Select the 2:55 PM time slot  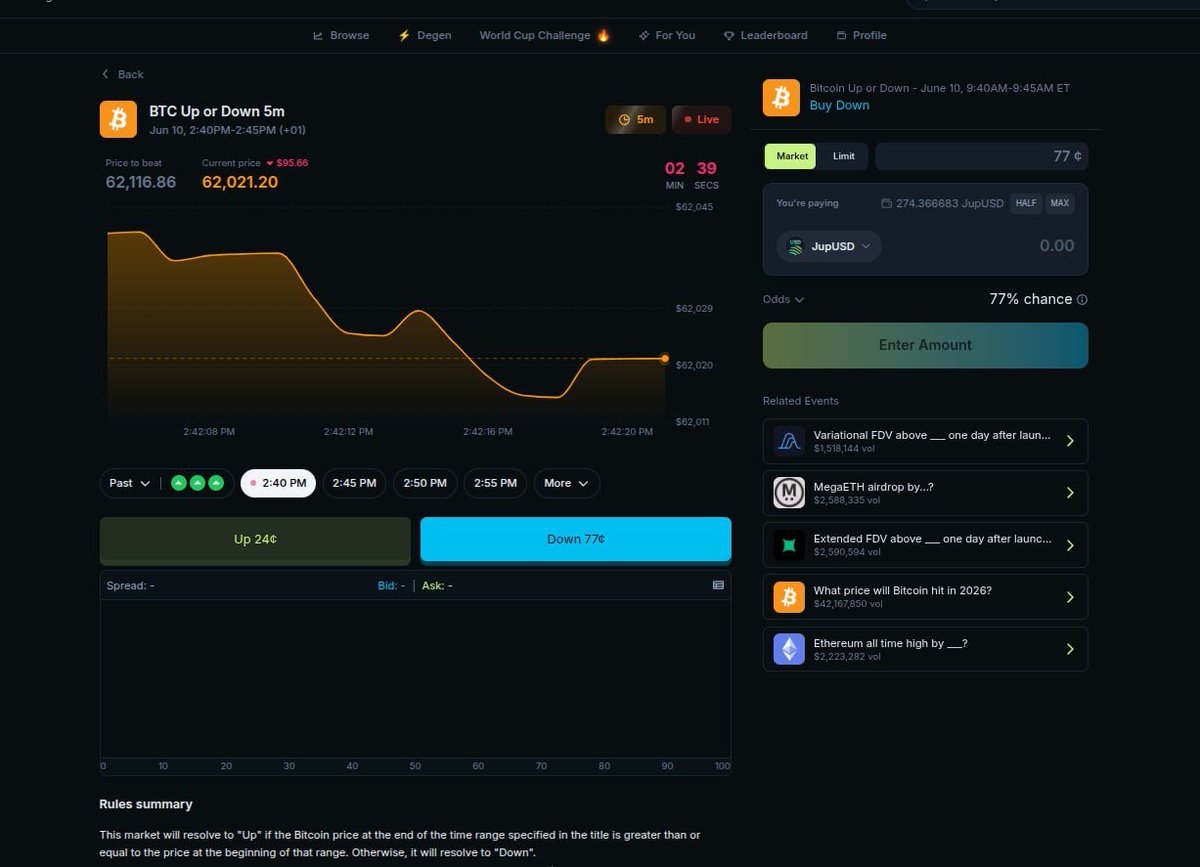click(496, 483)
